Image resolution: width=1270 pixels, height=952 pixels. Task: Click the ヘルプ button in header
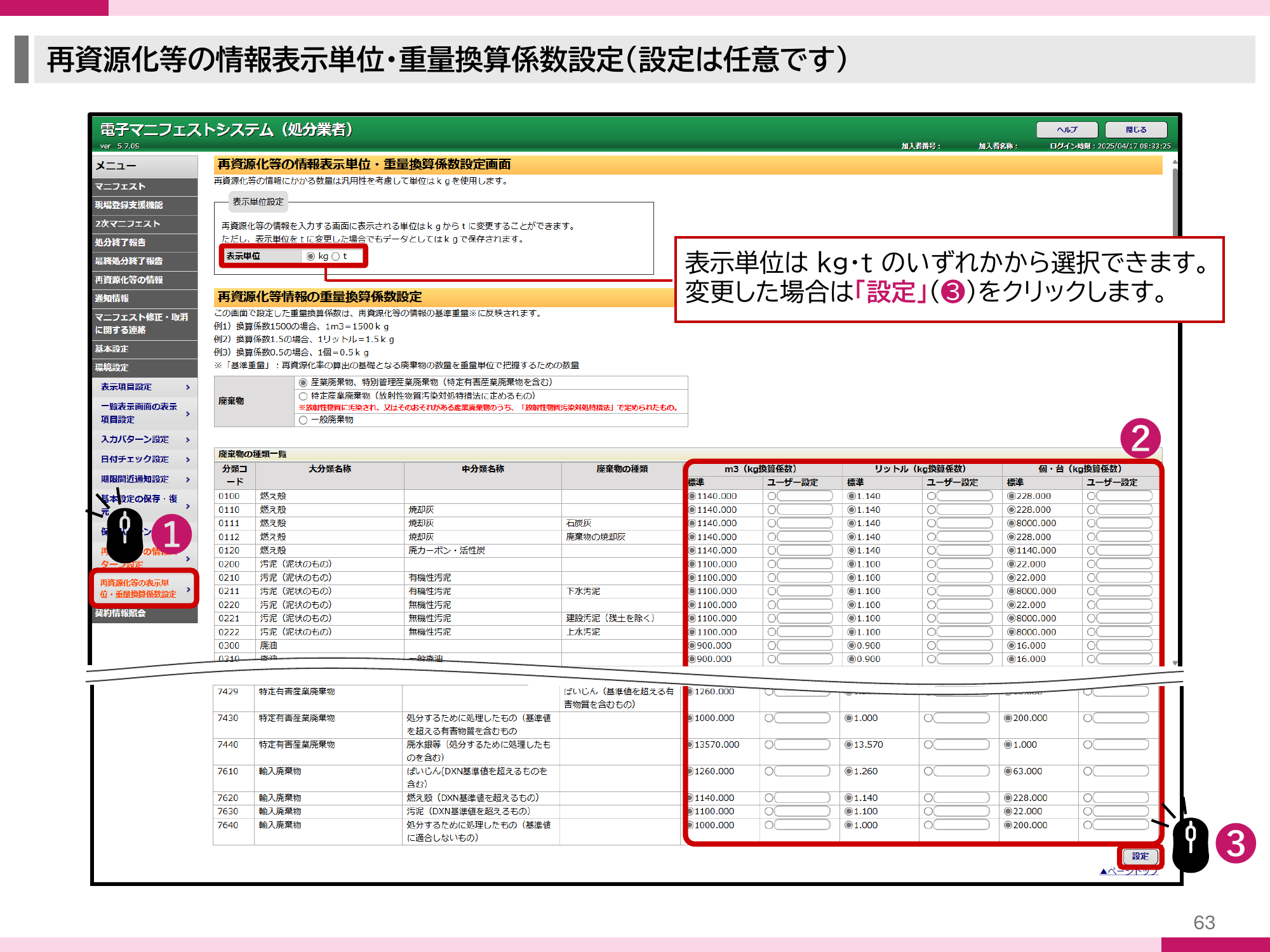click(x=1067, y=129)
